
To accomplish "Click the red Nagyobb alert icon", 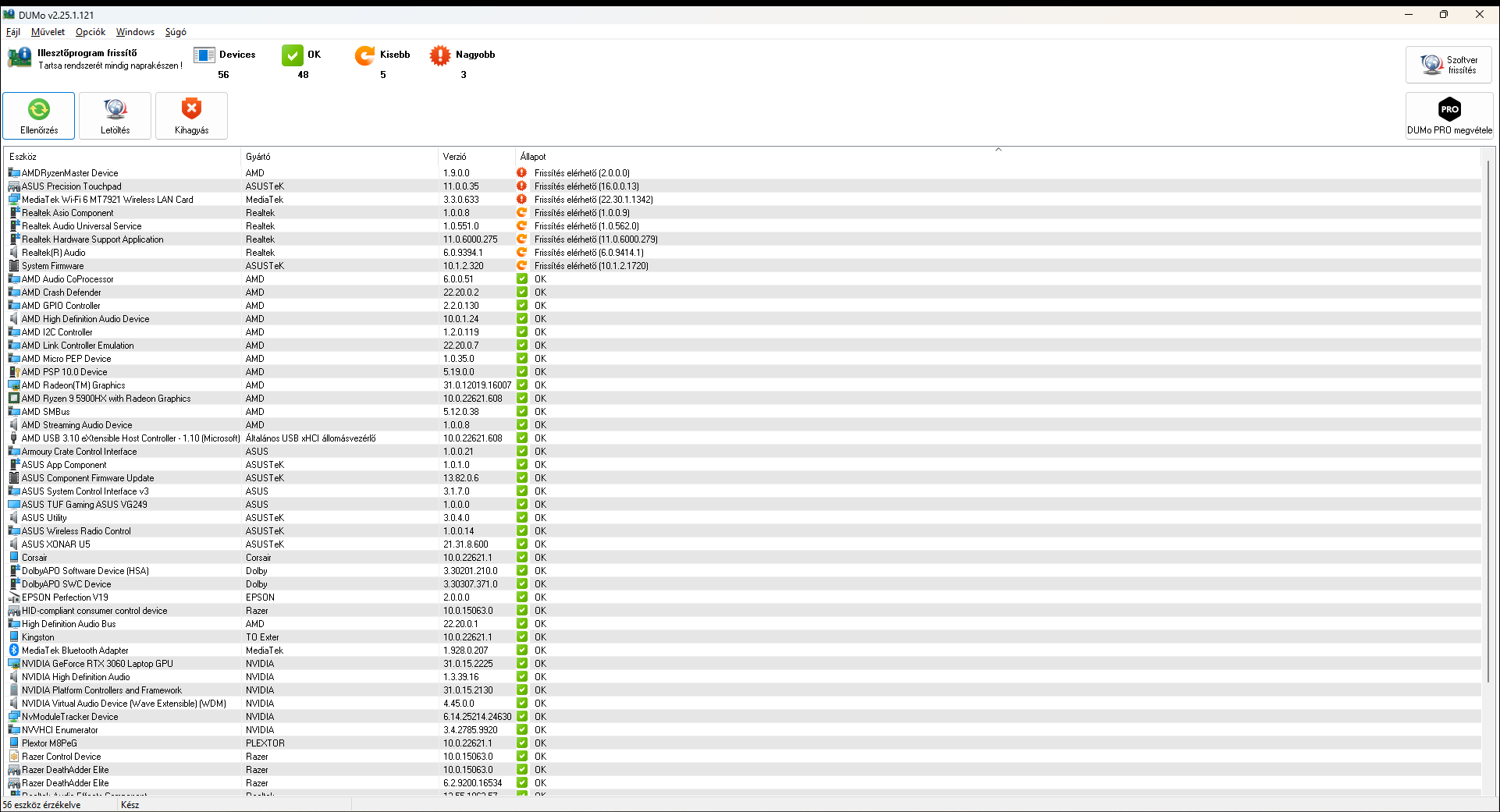I will pyautogui.click(x=440, y=55).
